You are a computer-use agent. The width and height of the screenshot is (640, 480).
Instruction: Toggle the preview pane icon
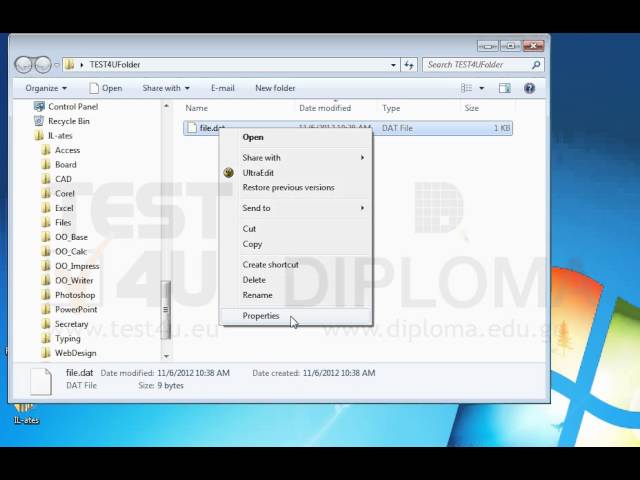pos(504,88)
